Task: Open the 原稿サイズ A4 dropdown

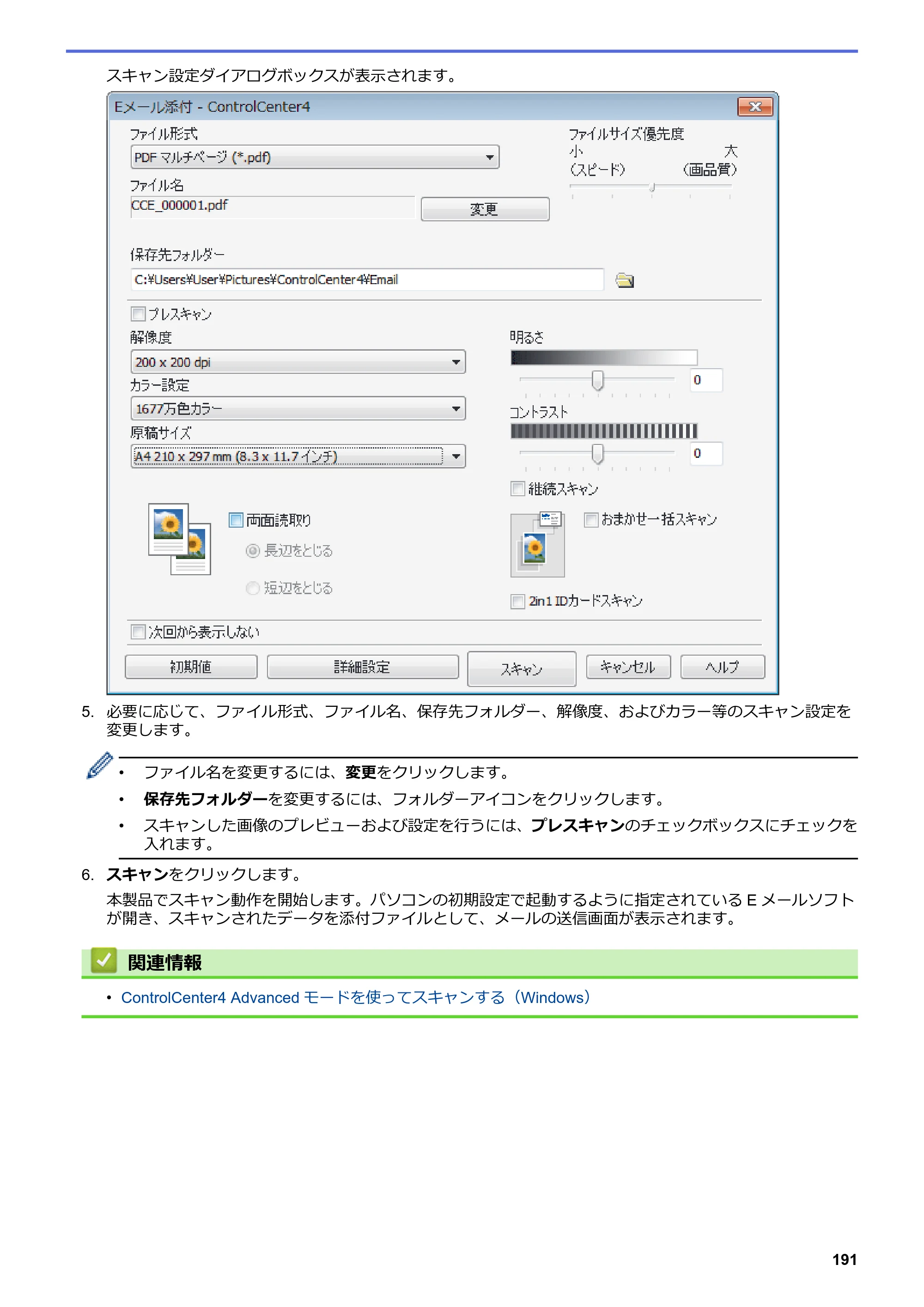Action: (x=298, y=456)
